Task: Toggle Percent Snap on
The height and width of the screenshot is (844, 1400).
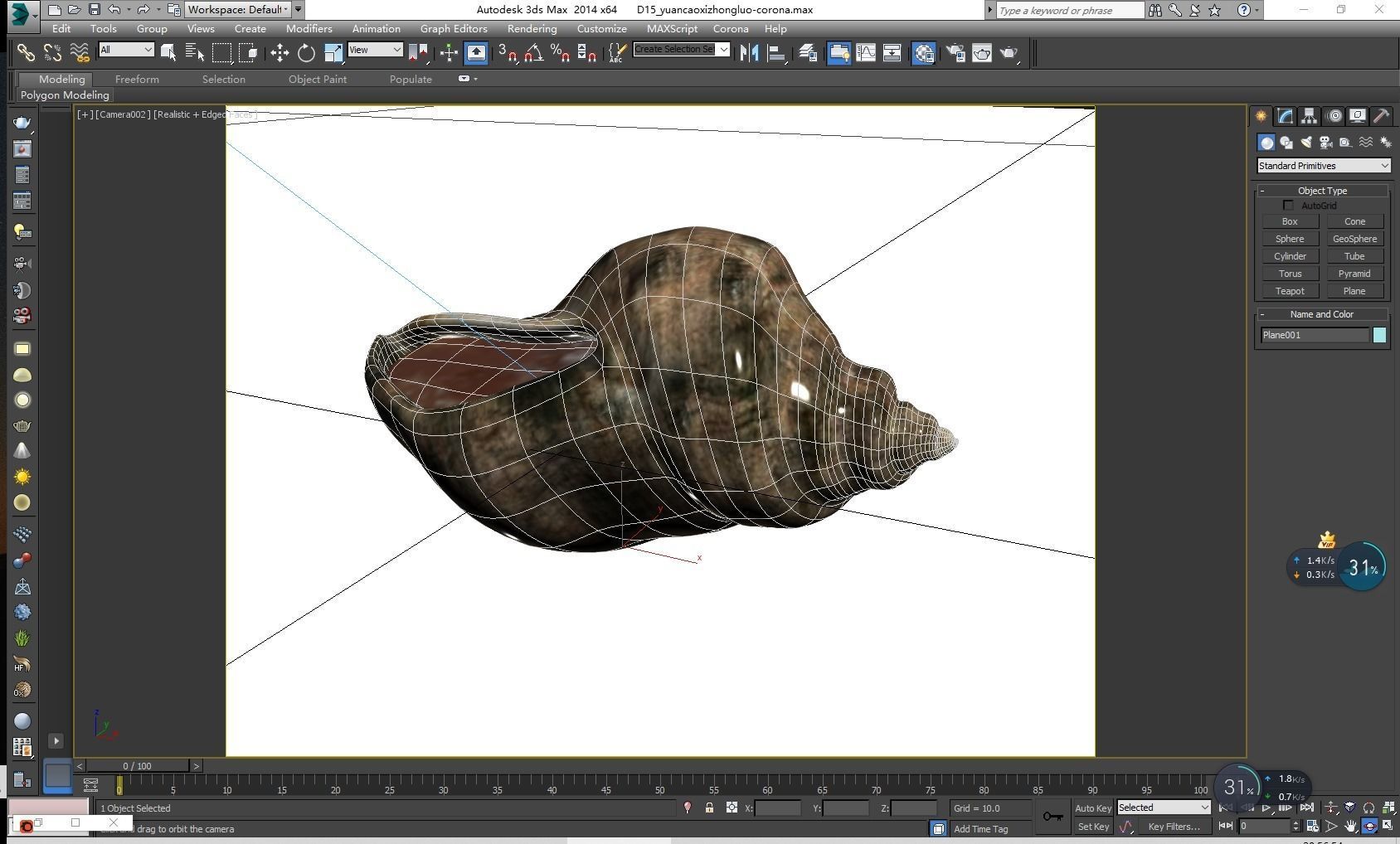Action: 561,53
